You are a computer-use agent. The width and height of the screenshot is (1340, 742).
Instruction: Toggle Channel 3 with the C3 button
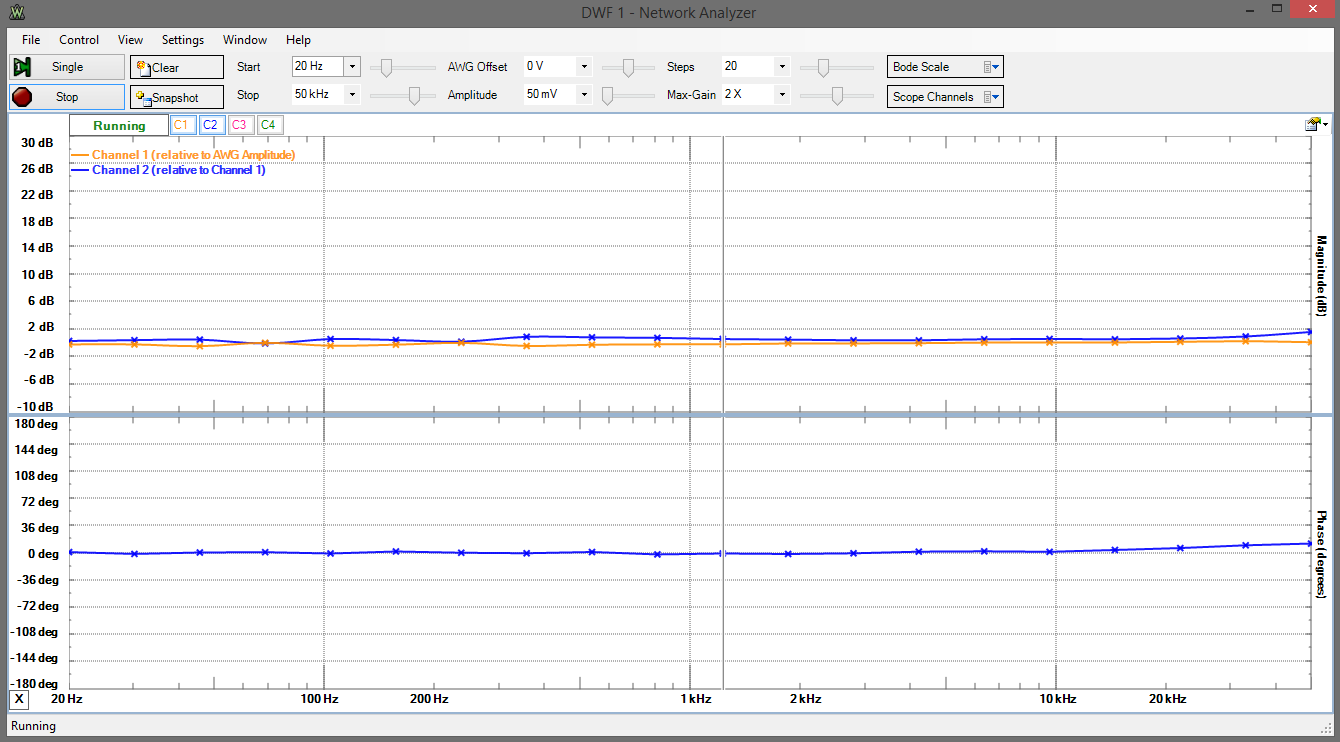pos(239,125)
